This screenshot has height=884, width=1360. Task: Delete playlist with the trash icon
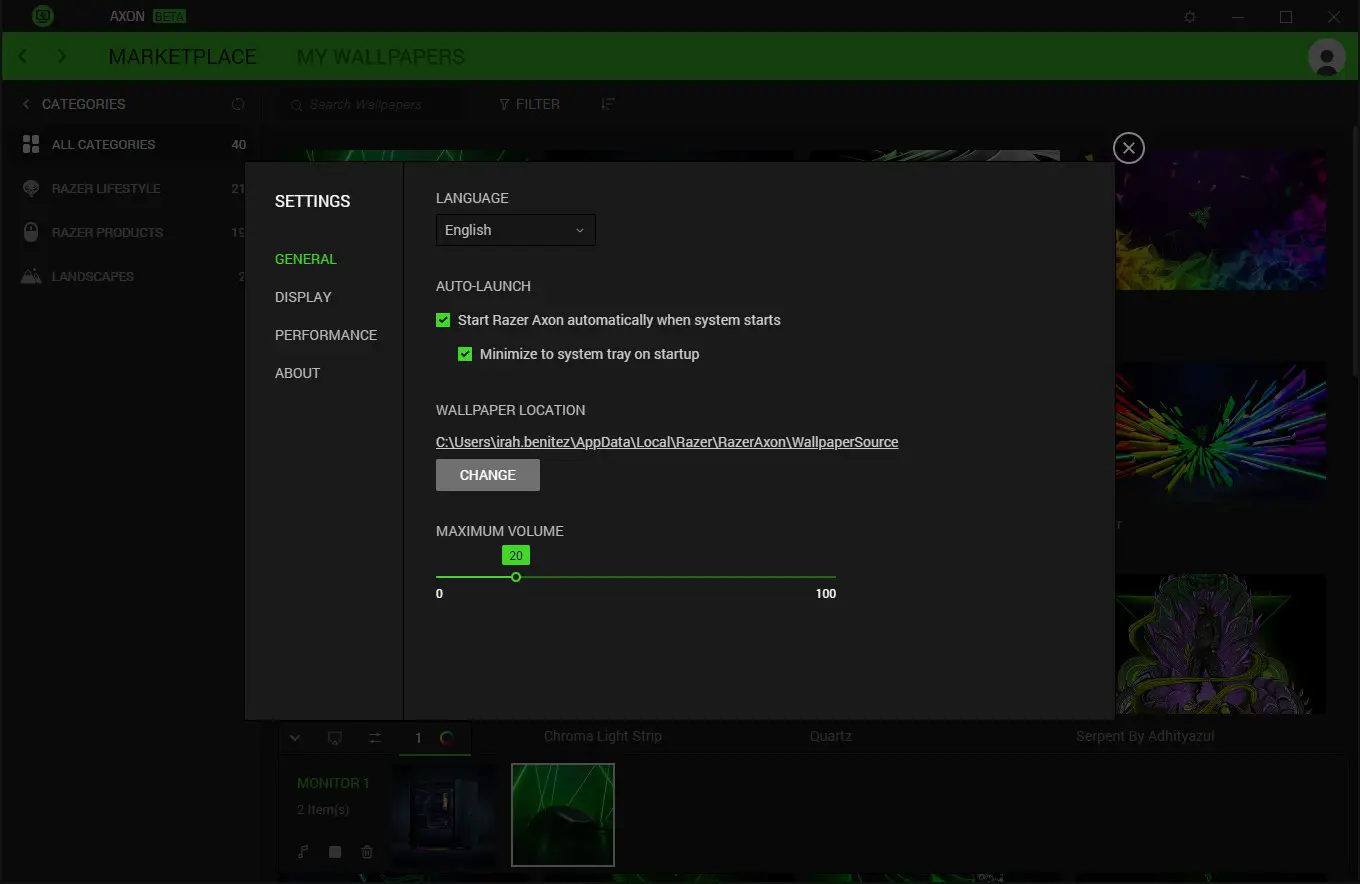point(367,852)
